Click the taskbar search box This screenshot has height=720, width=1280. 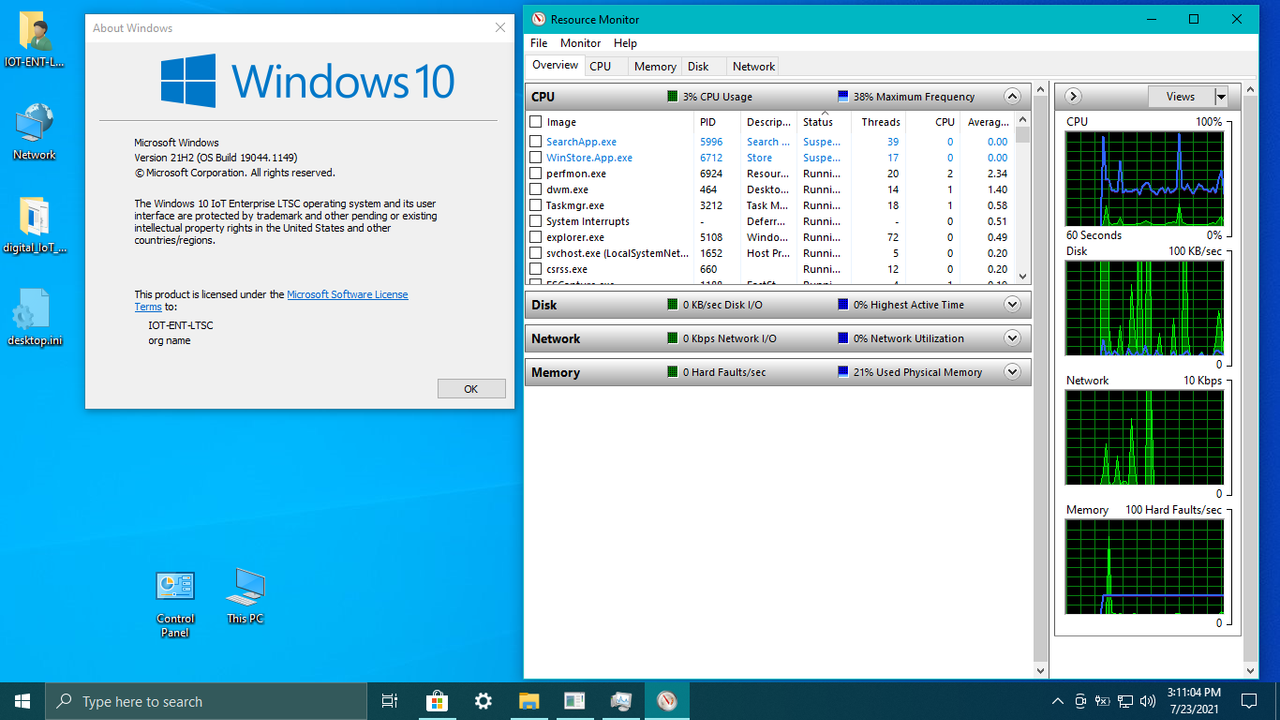(x=207, y=701)
